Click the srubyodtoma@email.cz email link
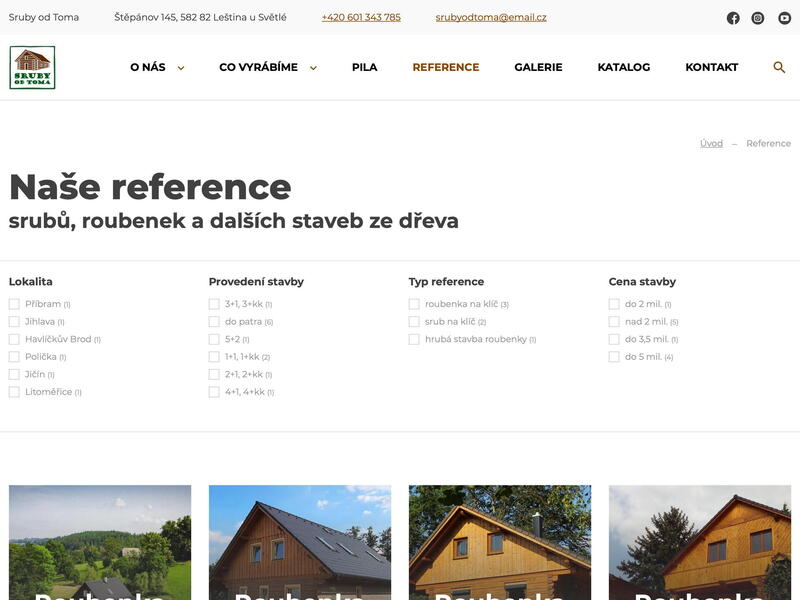Image resolution: width=800 pixels, height=600 pixels. pos(491,17)
